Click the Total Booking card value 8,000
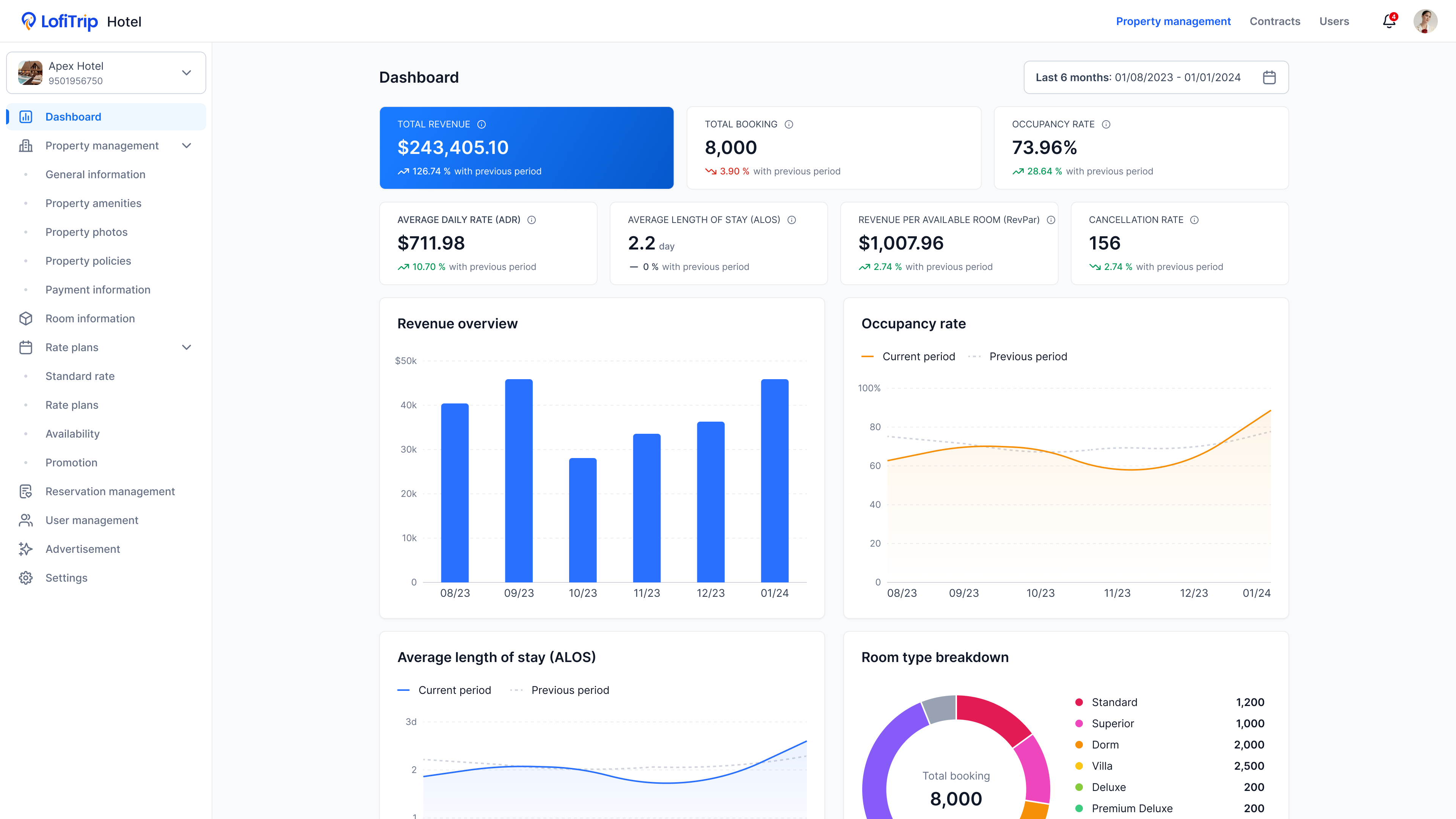This screenshot has width=1456, height=819. (730, 147)
